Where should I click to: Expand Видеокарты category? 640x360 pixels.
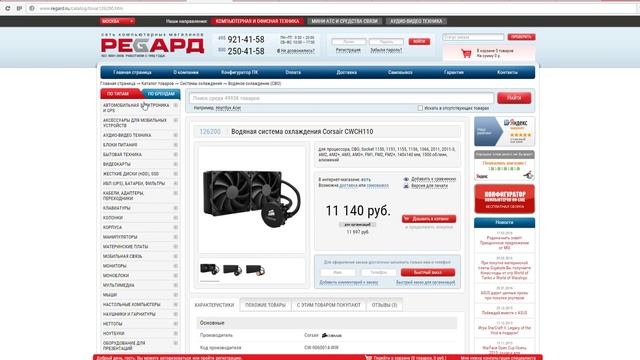click(x=176, y=164)
